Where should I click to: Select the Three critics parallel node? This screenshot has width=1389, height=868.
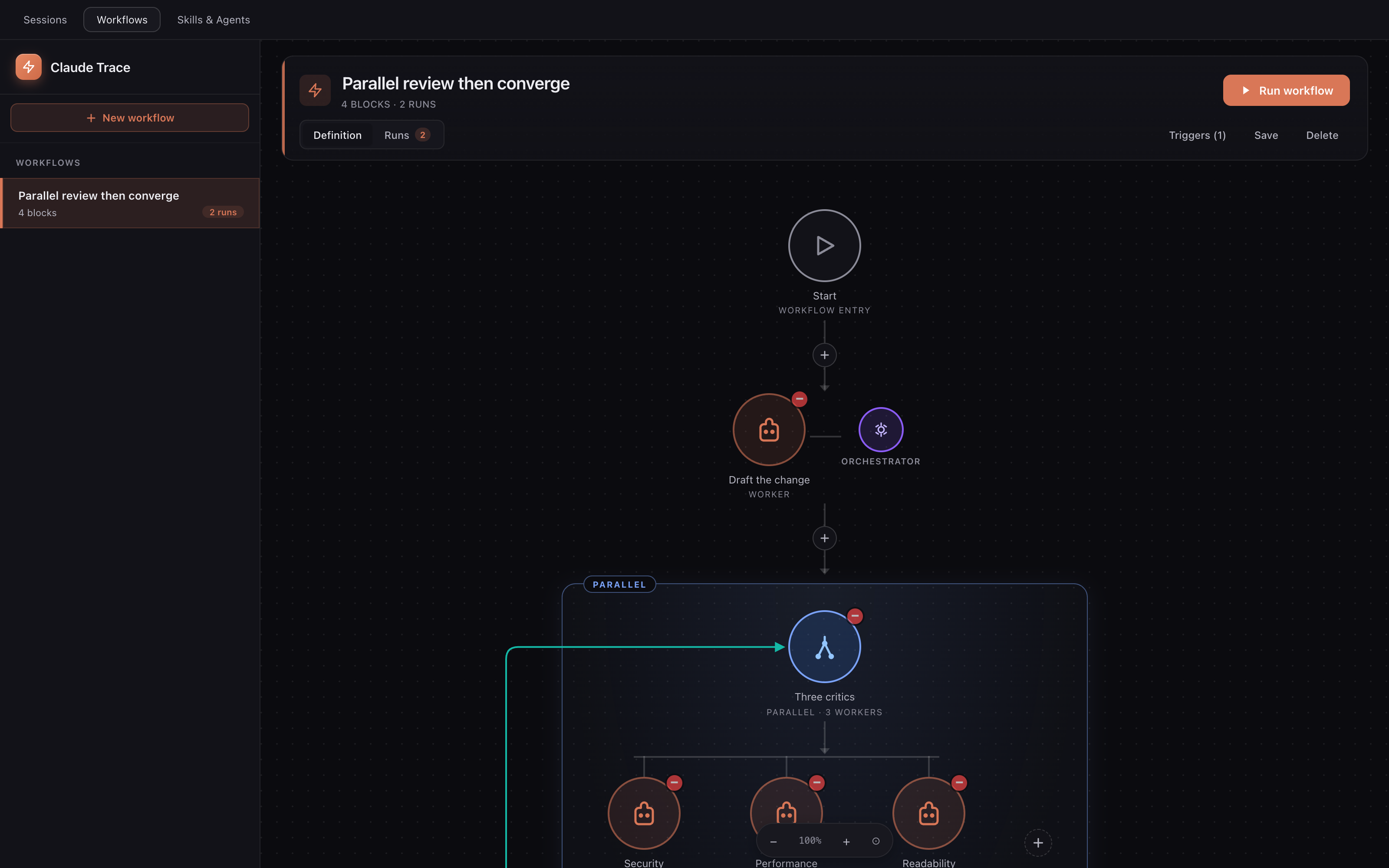click(824, 646)
